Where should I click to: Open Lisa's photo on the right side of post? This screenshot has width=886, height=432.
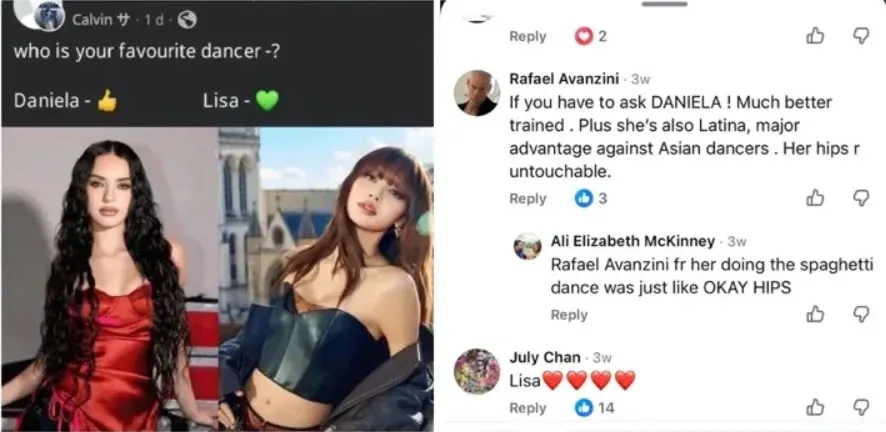coord(326,279)
